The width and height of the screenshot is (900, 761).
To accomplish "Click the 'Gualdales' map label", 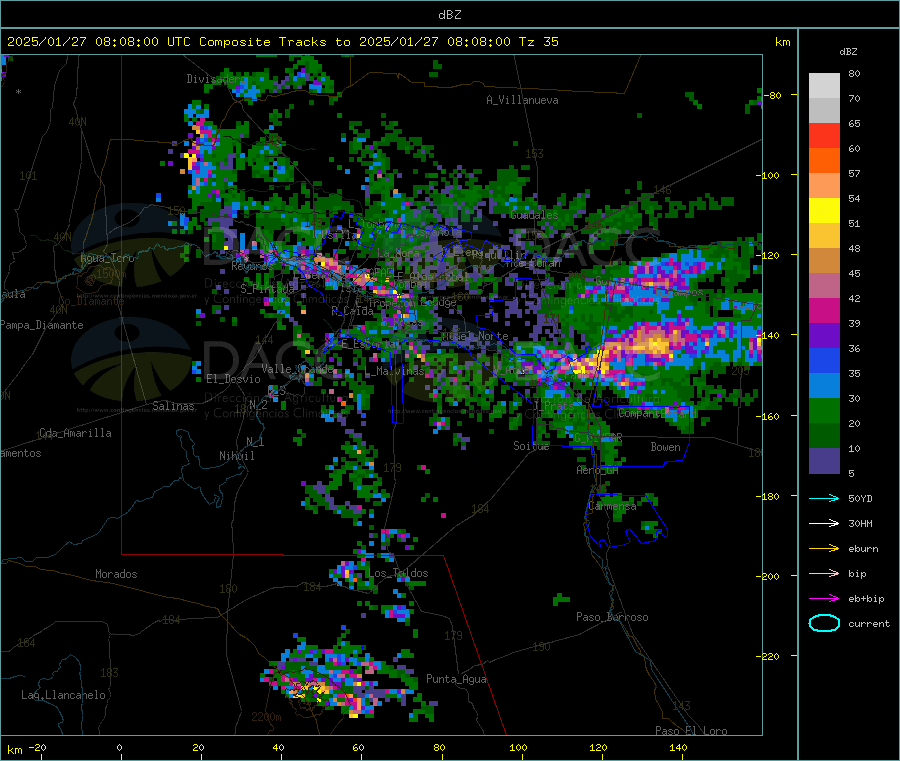I will pyautogui.click(x=534, y=215).
